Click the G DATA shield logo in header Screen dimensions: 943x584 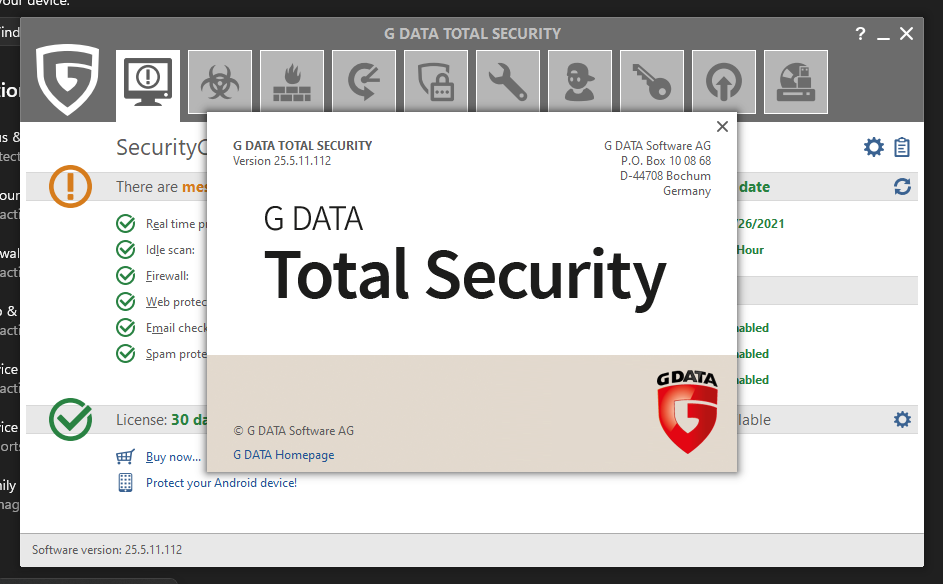point(67,79)
